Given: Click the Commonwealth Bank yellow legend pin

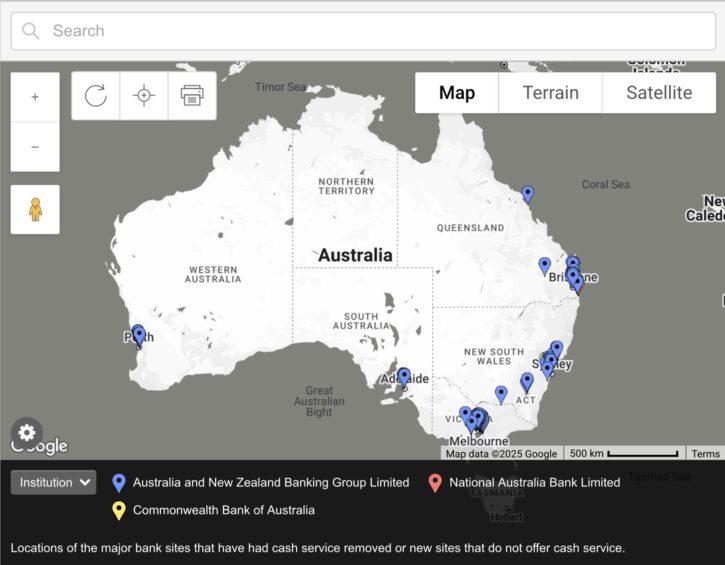Looking at the screenshot, I should pyautogui.click(x=119, y=510).
